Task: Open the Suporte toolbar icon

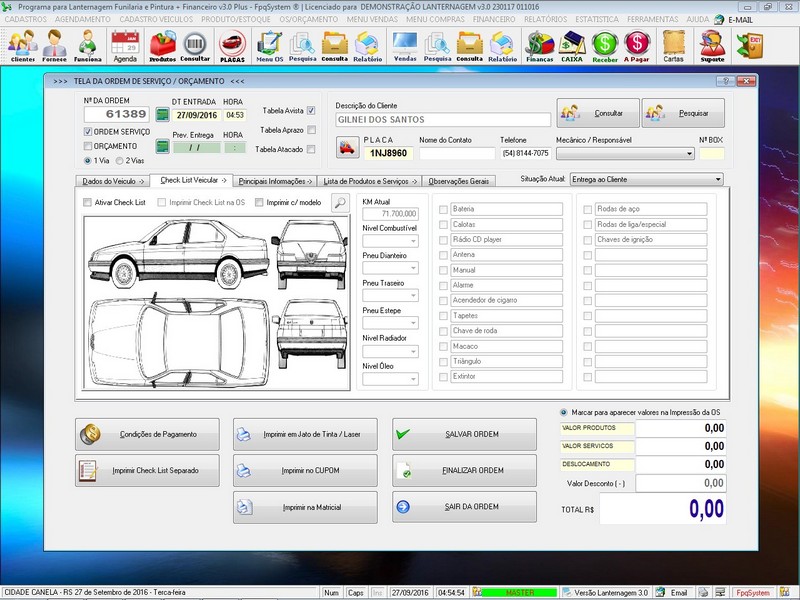Action: coord(712,45)
